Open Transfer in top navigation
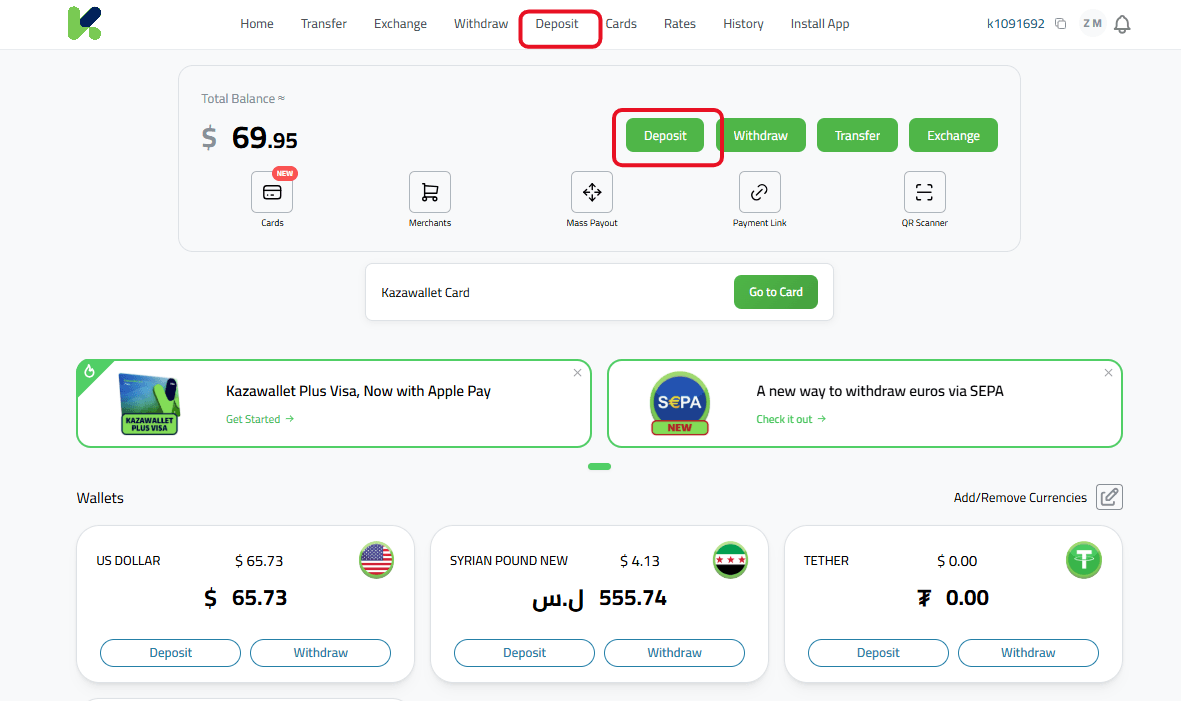Image resolution: width=1181 pixels, height=701 pixels. tap(324, 24)
